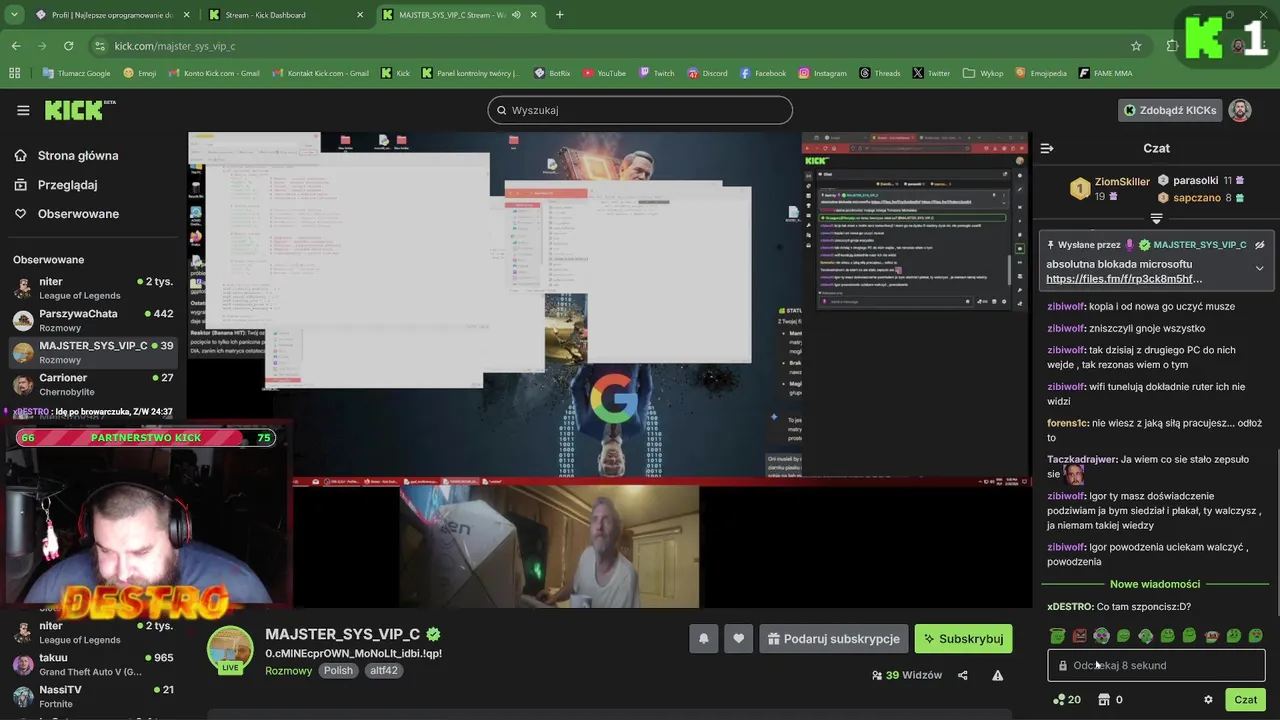
Task: Click the Rozmowy category link under the title
Action: [288, 670]
